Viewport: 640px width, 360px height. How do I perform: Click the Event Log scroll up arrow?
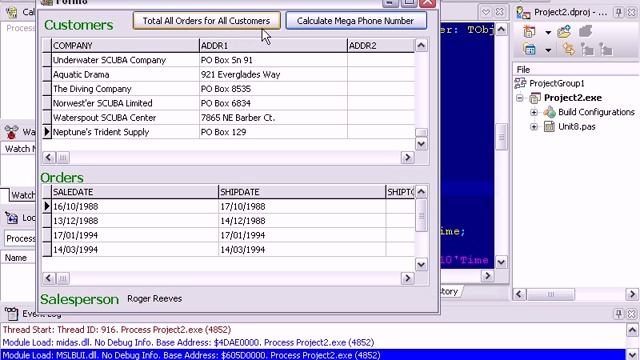[x=632, y=330]
